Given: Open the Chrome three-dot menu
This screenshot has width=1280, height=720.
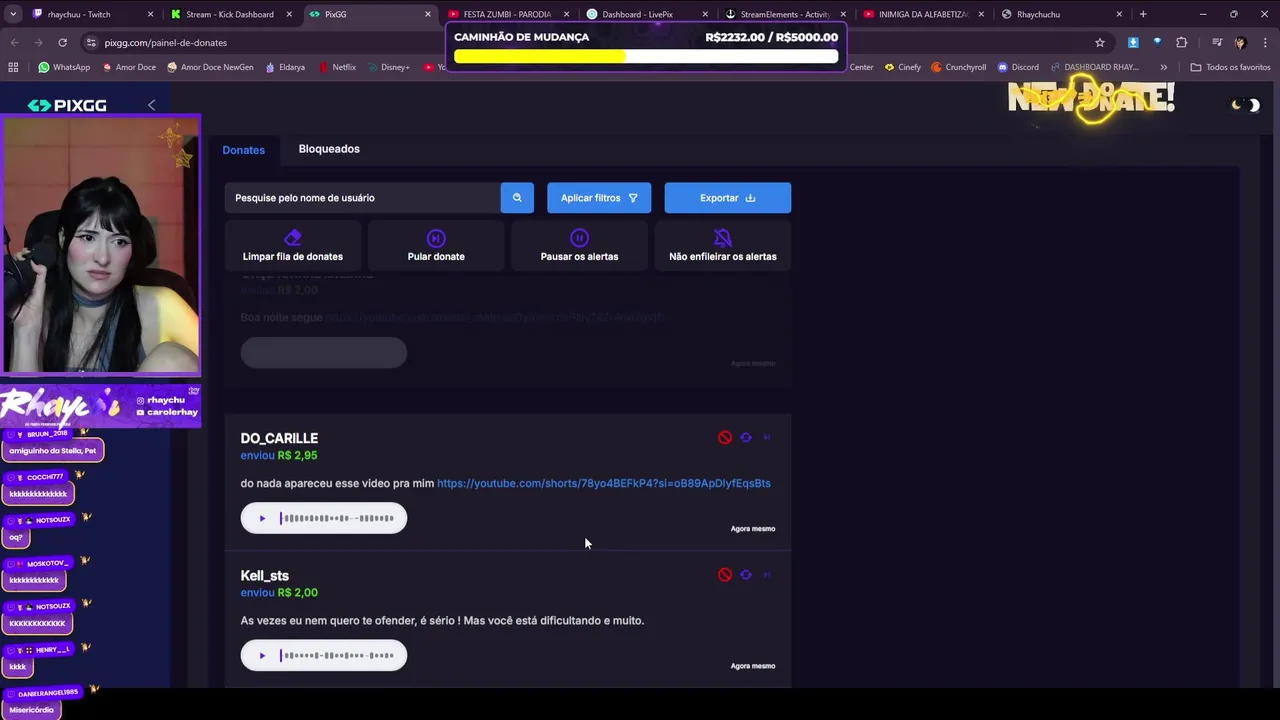Looking at the screenshot, I should tap(1264, 42).
